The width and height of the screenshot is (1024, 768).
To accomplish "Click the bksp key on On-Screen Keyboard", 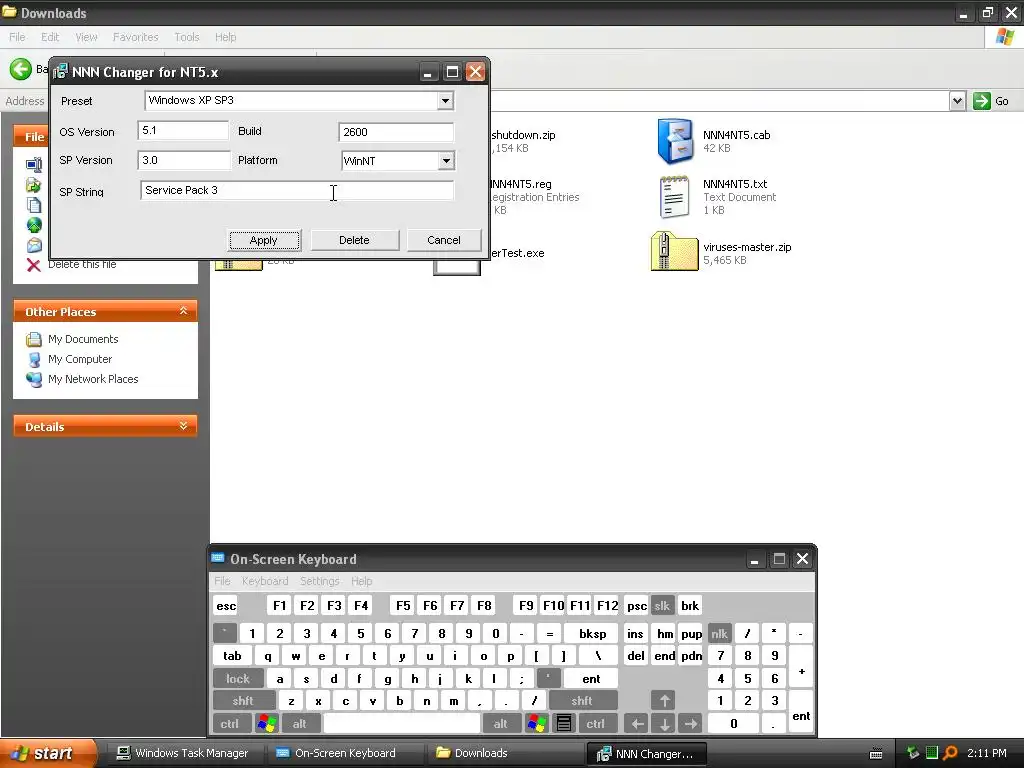I will tap(593, 633).
